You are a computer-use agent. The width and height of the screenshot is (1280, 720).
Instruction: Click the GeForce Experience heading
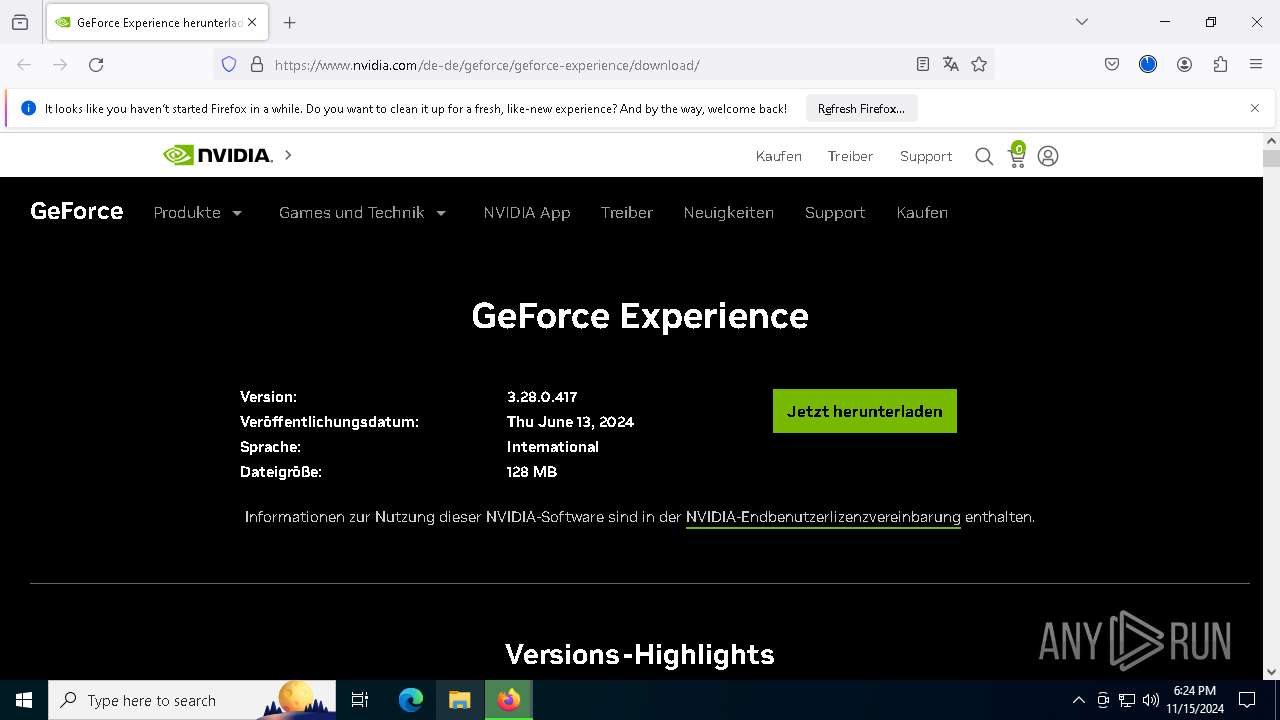pos(640,316)
